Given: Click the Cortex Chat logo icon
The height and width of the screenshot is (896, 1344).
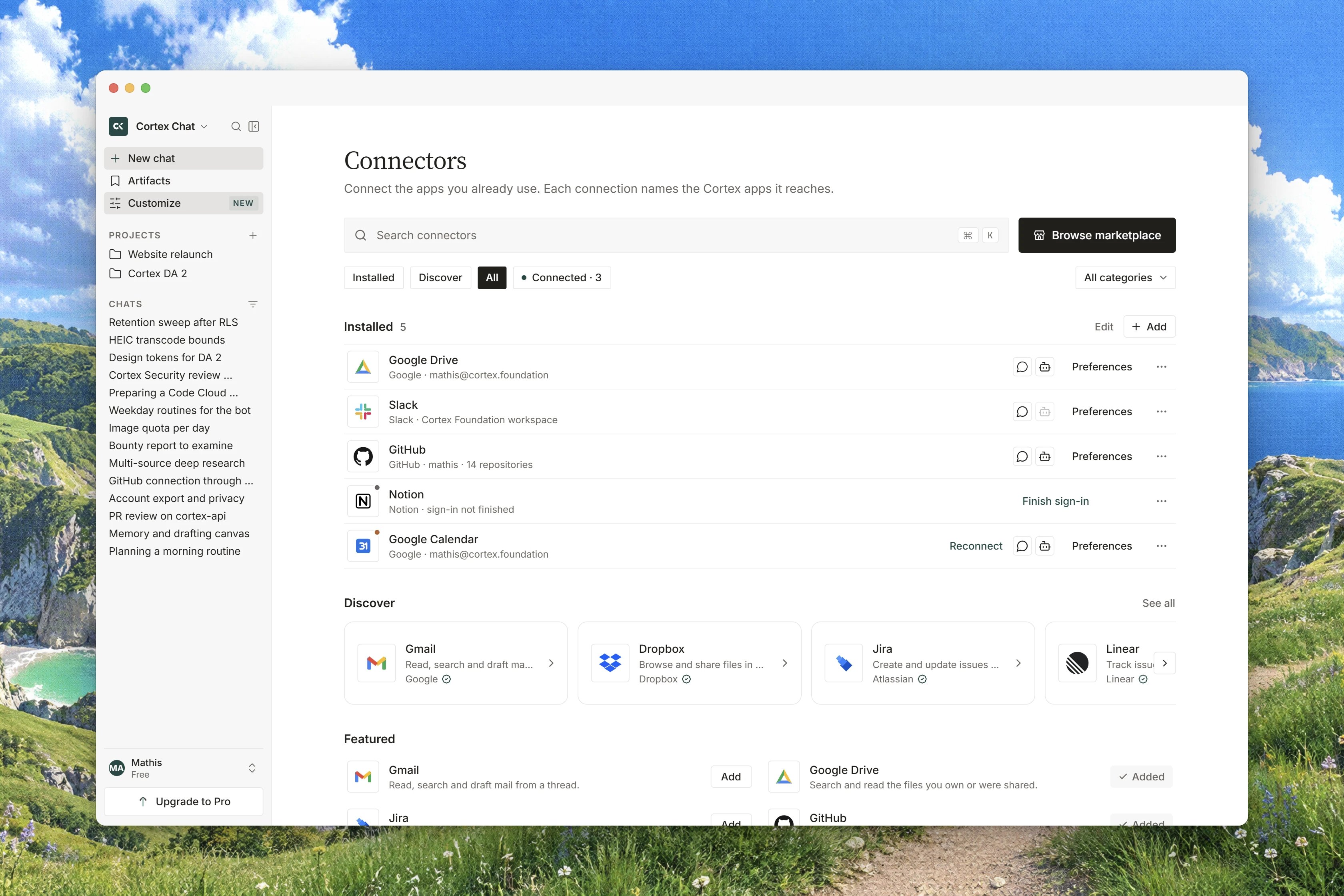Looking at the screenshot, I should click(118, 126).
